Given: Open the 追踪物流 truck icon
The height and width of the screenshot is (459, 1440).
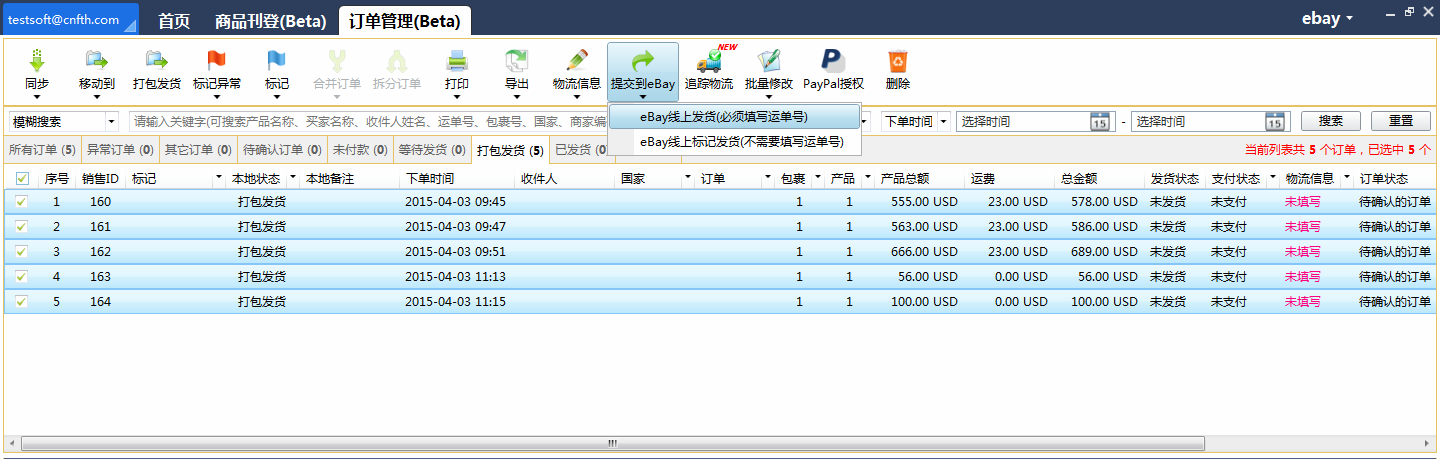Looking at the screenshot, I should coord(709,60).
